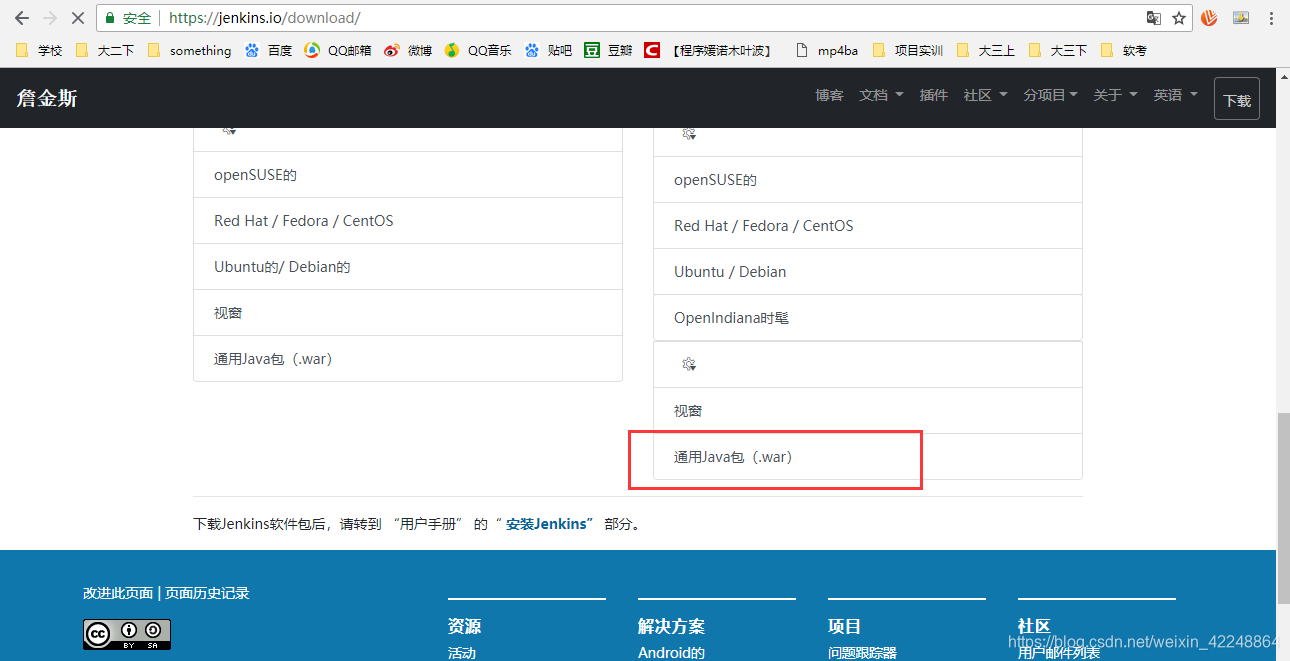Open the 大三下 bookmark folder
This screenshot has width=1290, height=661.
(x=1057, y=50)
